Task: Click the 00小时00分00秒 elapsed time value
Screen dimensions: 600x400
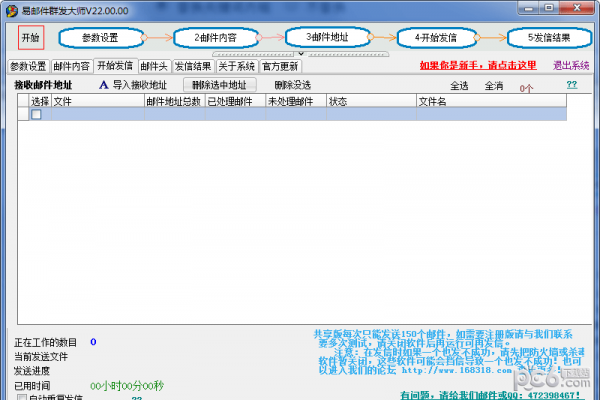Action: click(x=127, y=385)
